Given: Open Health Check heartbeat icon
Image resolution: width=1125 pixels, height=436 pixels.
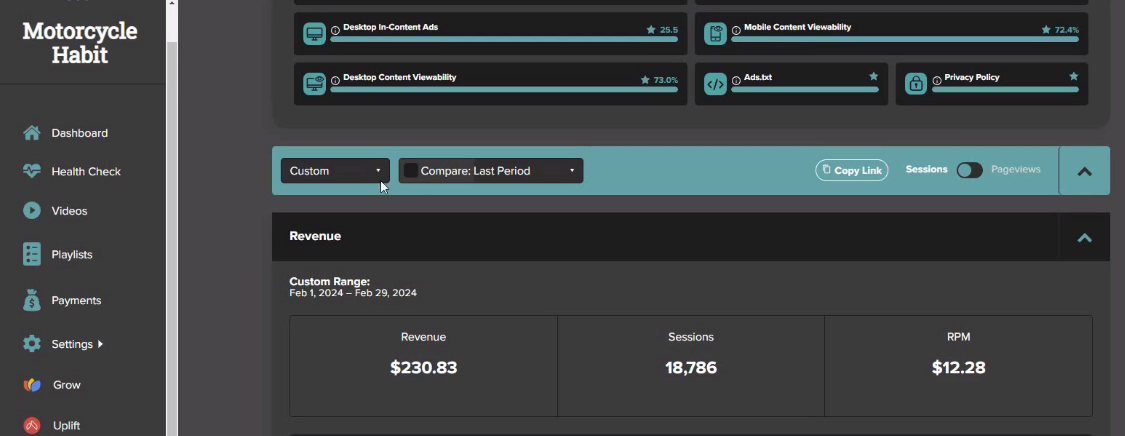Looking at the screenshot, I should click(32, 171).
